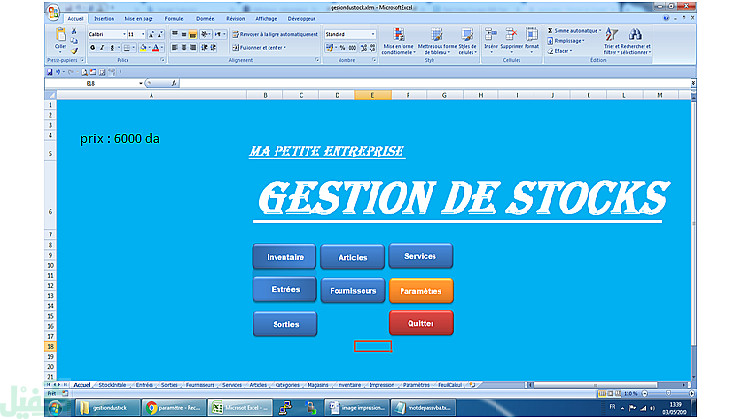Open gestiondustock folder in taskbar
This screenshot has width=741, height=419.
(108, 408)
